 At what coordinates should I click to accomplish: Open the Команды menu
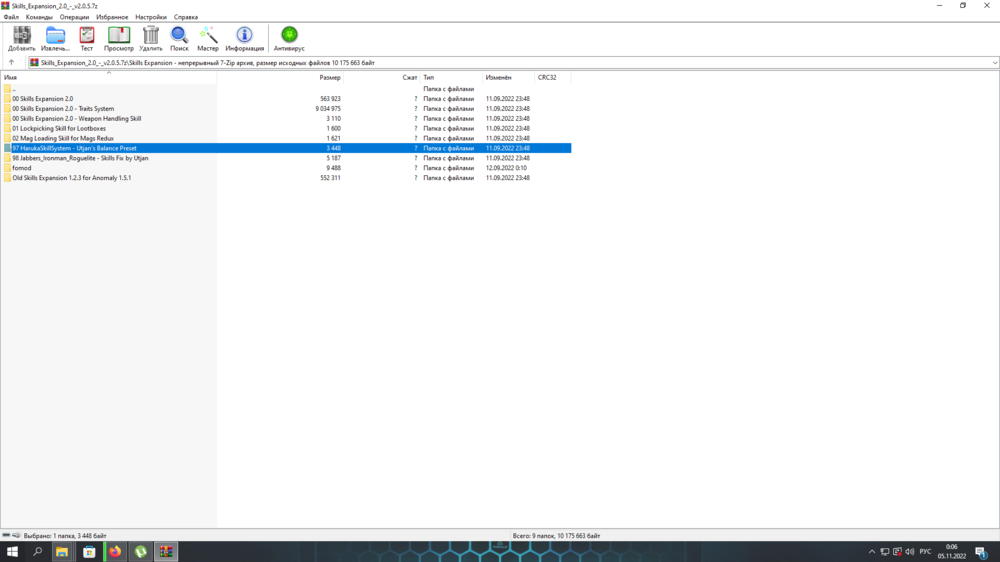pos(39,17)
